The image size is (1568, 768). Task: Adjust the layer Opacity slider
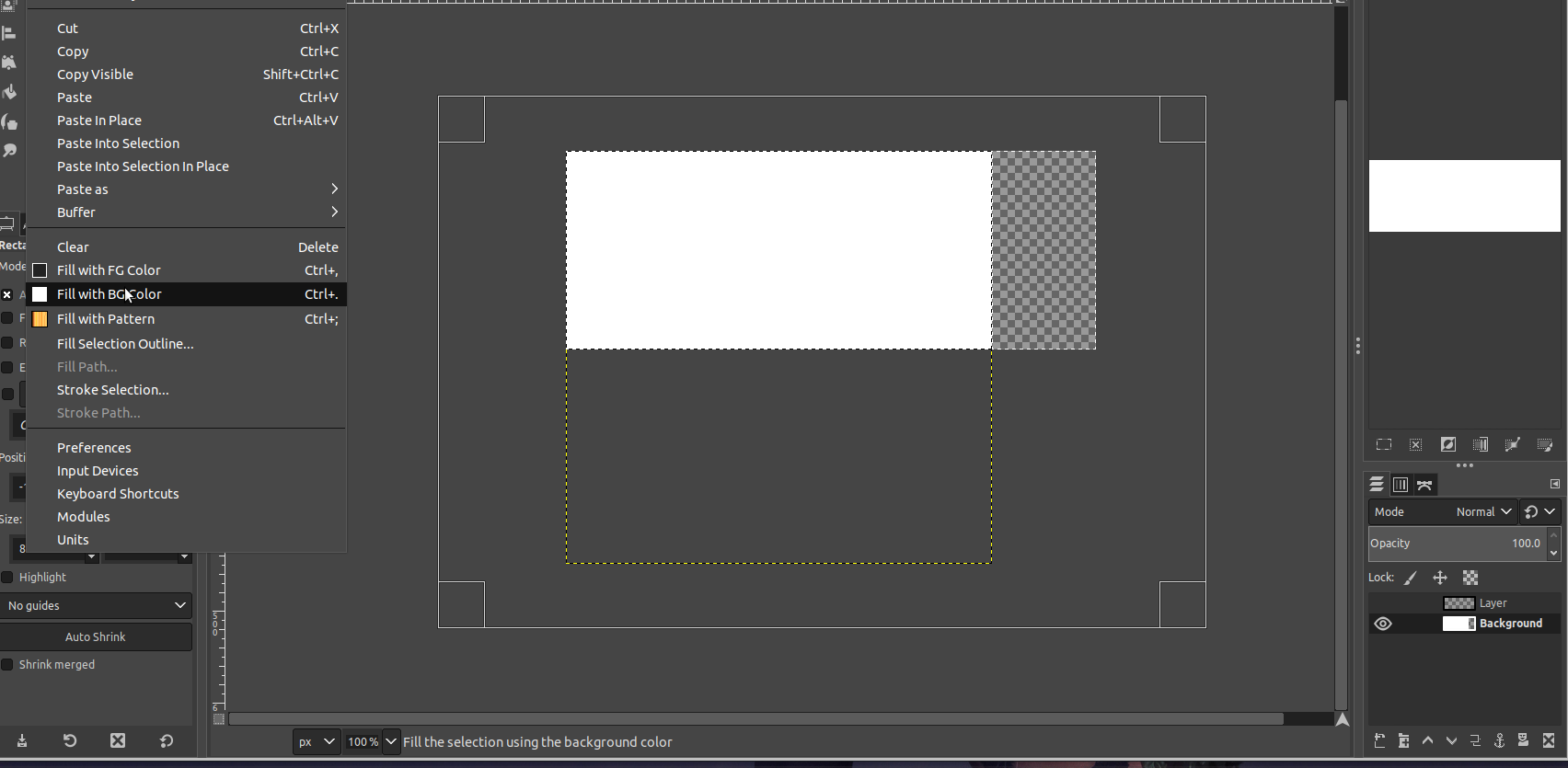pos(1456,544)
